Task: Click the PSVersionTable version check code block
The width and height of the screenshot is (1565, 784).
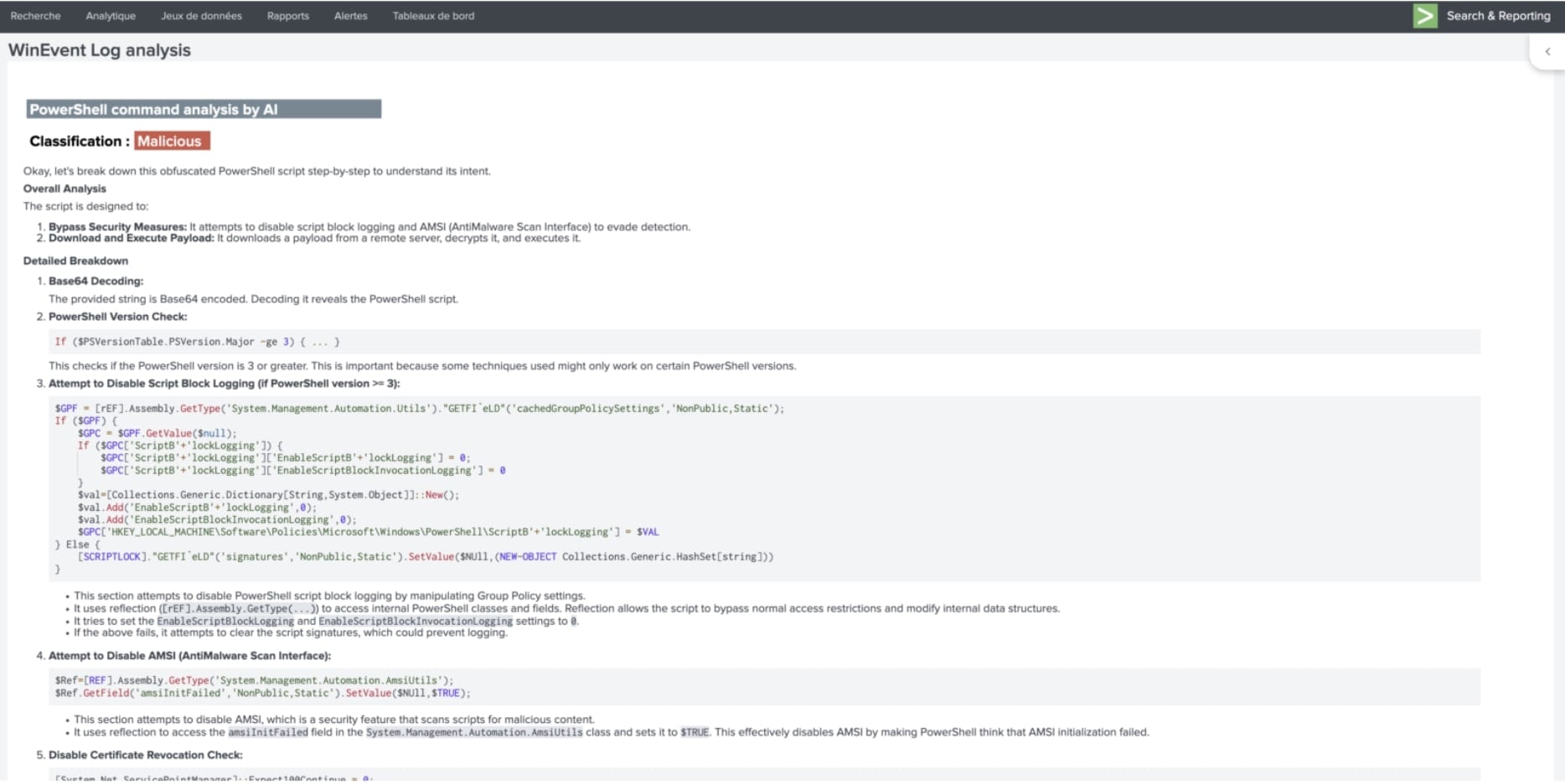Action: [x=198, y=342]
